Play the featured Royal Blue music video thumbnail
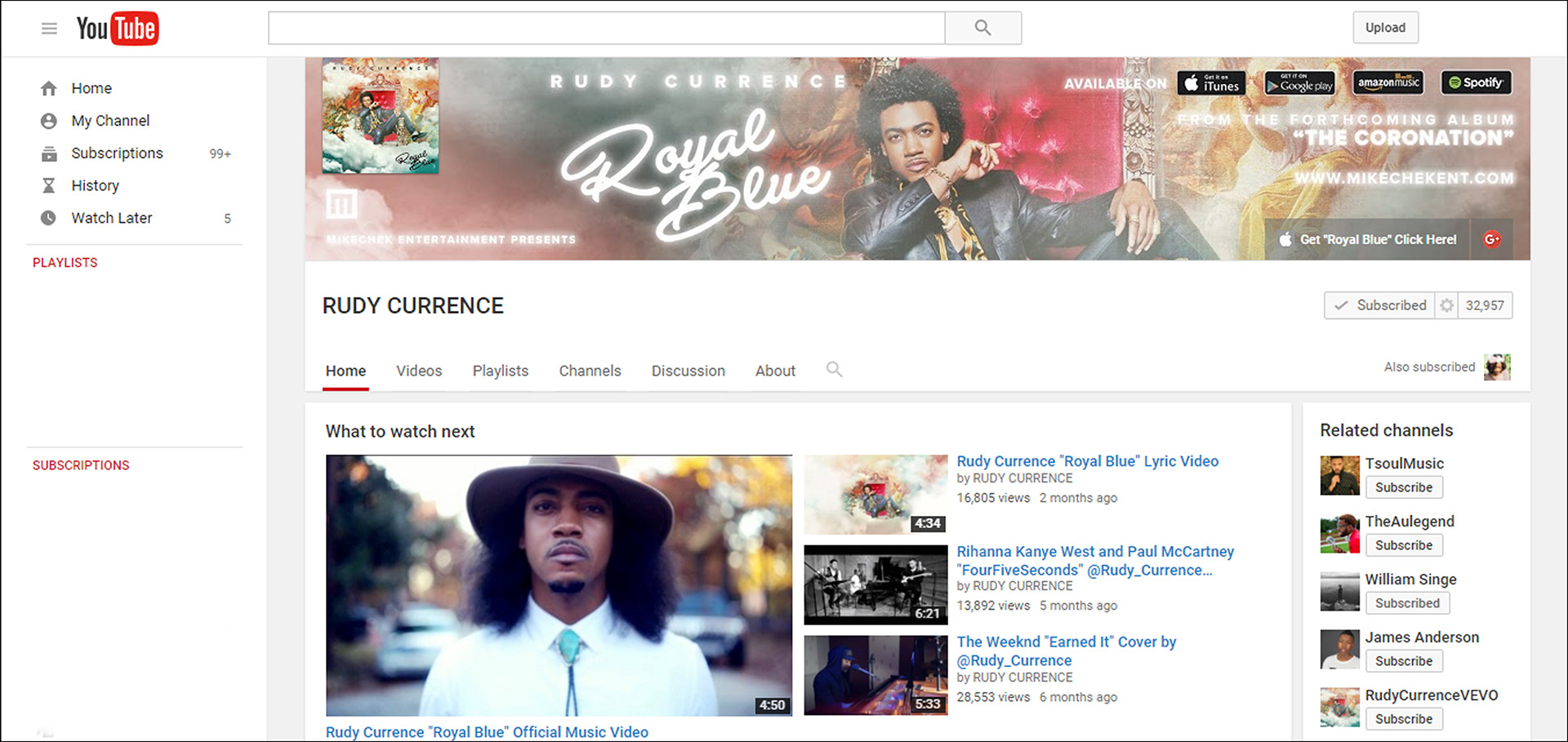 pyautogui.click(x=559, y=585)
